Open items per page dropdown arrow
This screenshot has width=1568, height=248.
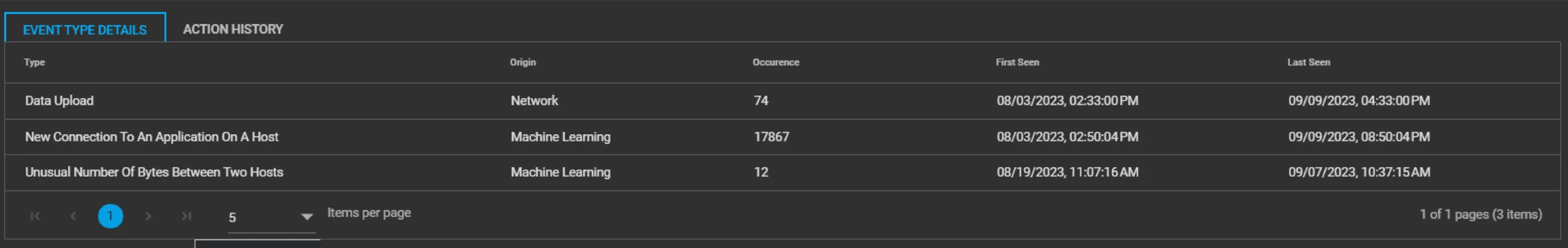click(307, 217)
